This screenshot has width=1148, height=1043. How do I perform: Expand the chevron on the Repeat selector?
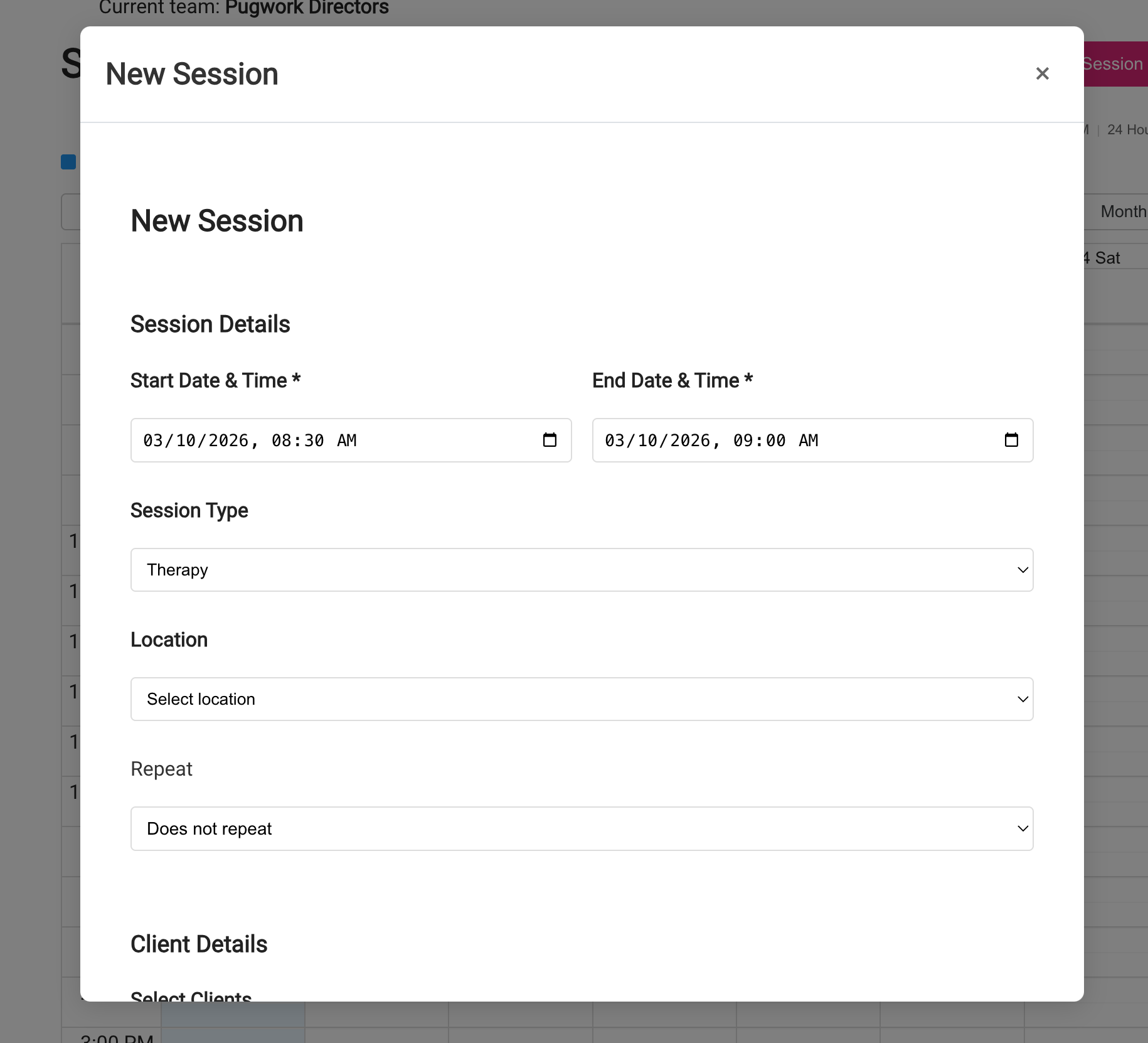pyautogui.click(x=1023, y=828)
